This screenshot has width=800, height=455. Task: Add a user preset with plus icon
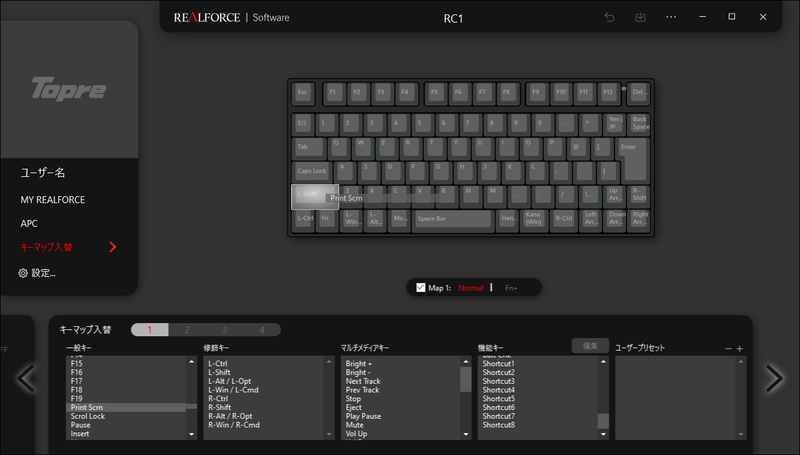(x=740, y=349)
